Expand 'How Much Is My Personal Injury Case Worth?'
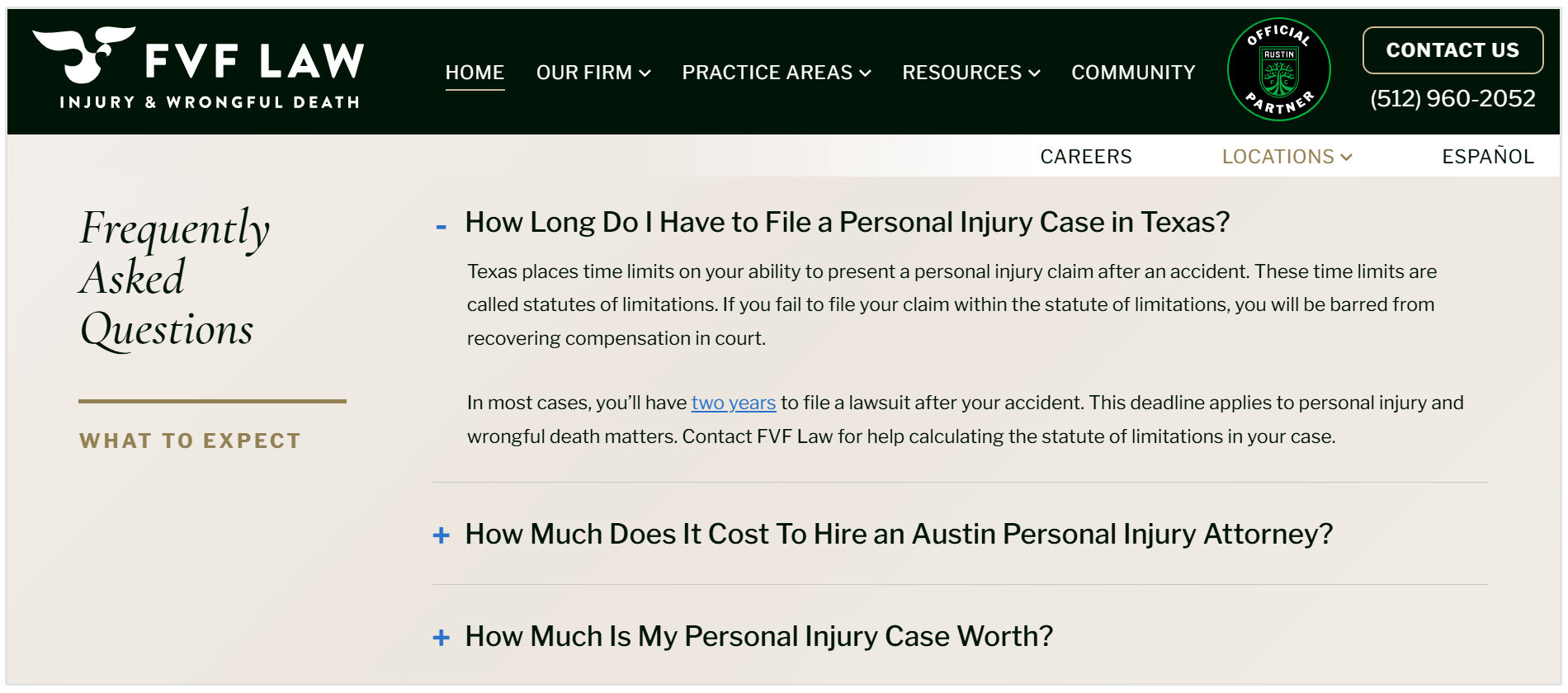1568x693 pixels. (x=759, y=636)
